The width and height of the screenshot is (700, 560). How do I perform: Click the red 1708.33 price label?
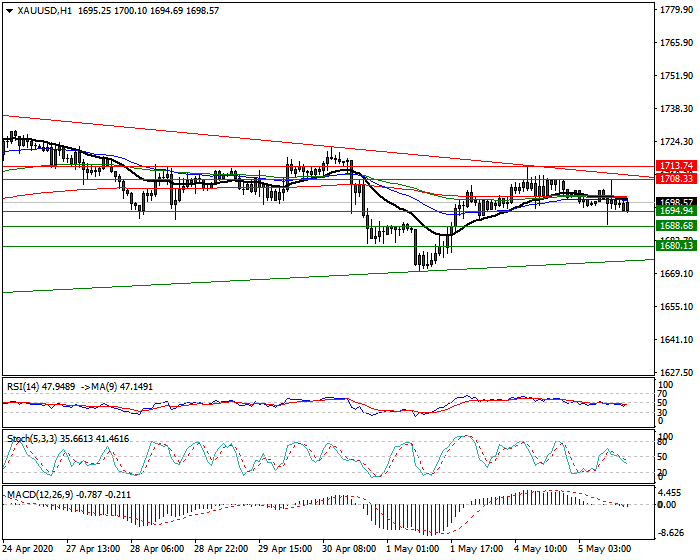[x=676, y=179]
